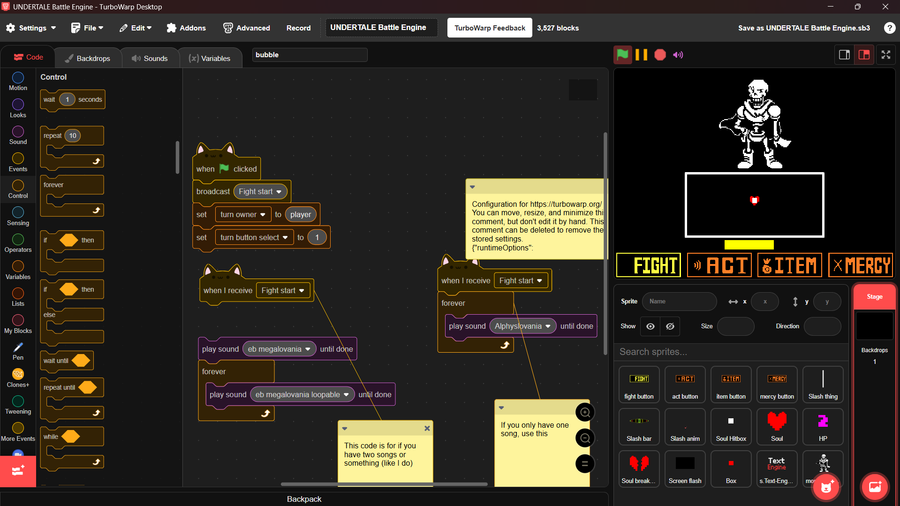Zoom out on the code workspace
This screenshot has height=506, width=900.
point(585,438)
